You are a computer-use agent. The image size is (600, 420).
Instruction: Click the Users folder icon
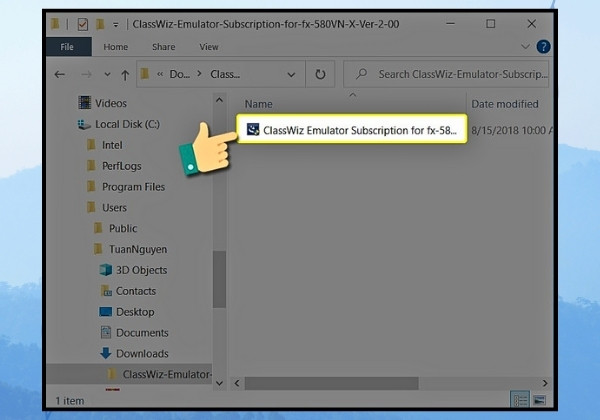pos(91,207)
